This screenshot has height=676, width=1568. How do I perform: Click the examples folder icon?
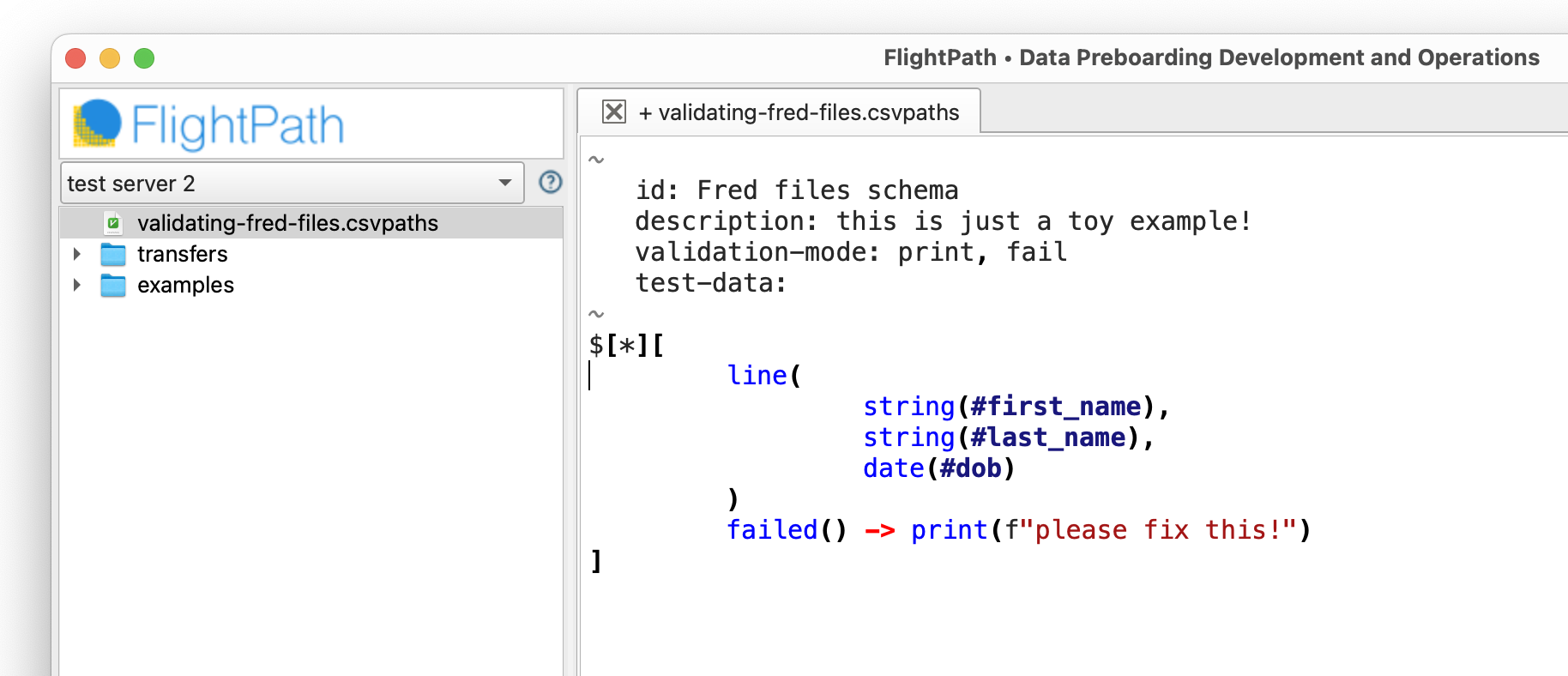point(112,285)
